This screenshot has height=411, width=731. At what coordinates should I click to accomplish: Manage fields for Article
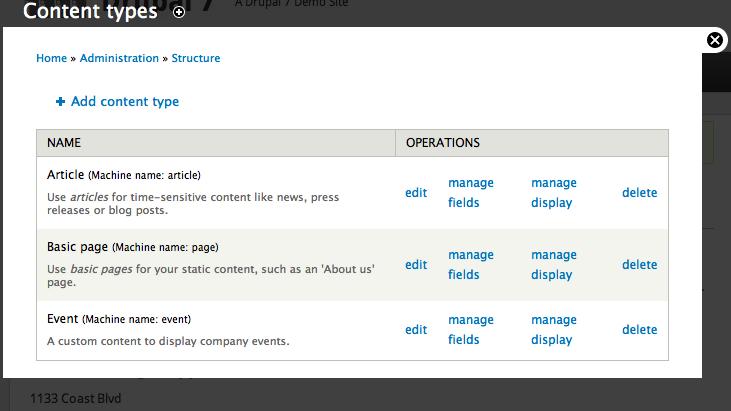(471, 193)
